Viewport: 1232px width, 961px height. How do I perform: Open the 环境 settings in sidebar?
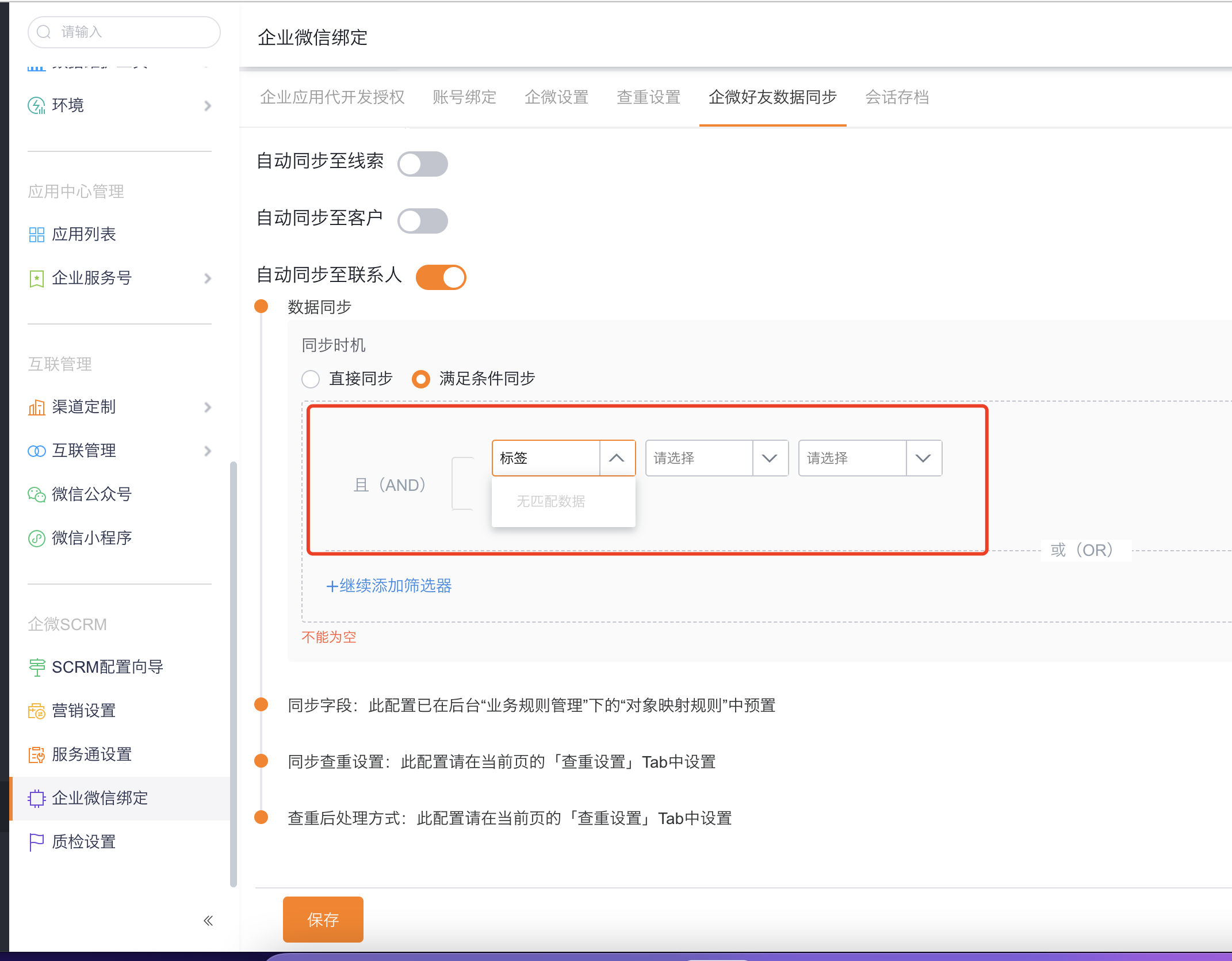pos(67,105)
